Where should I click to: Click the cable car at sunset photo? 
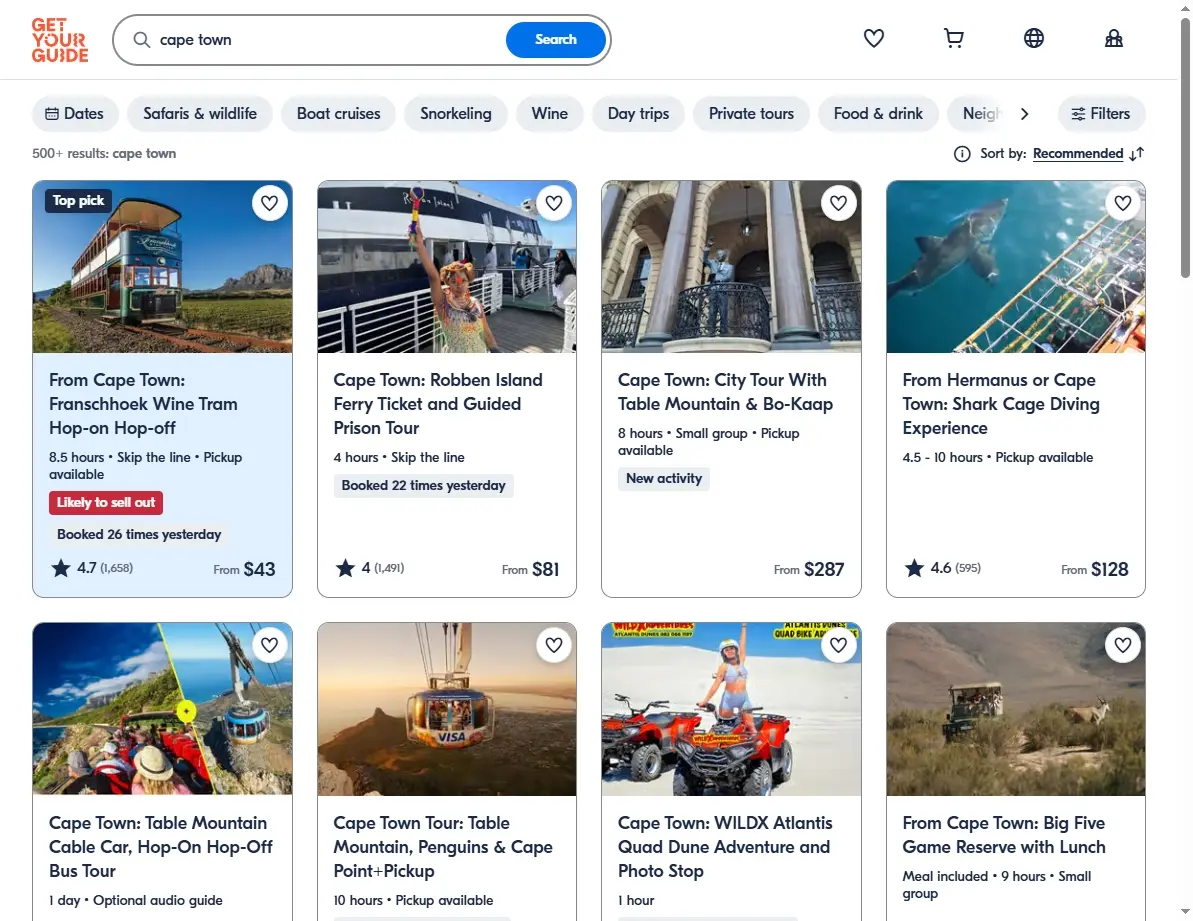pos(447,710)
